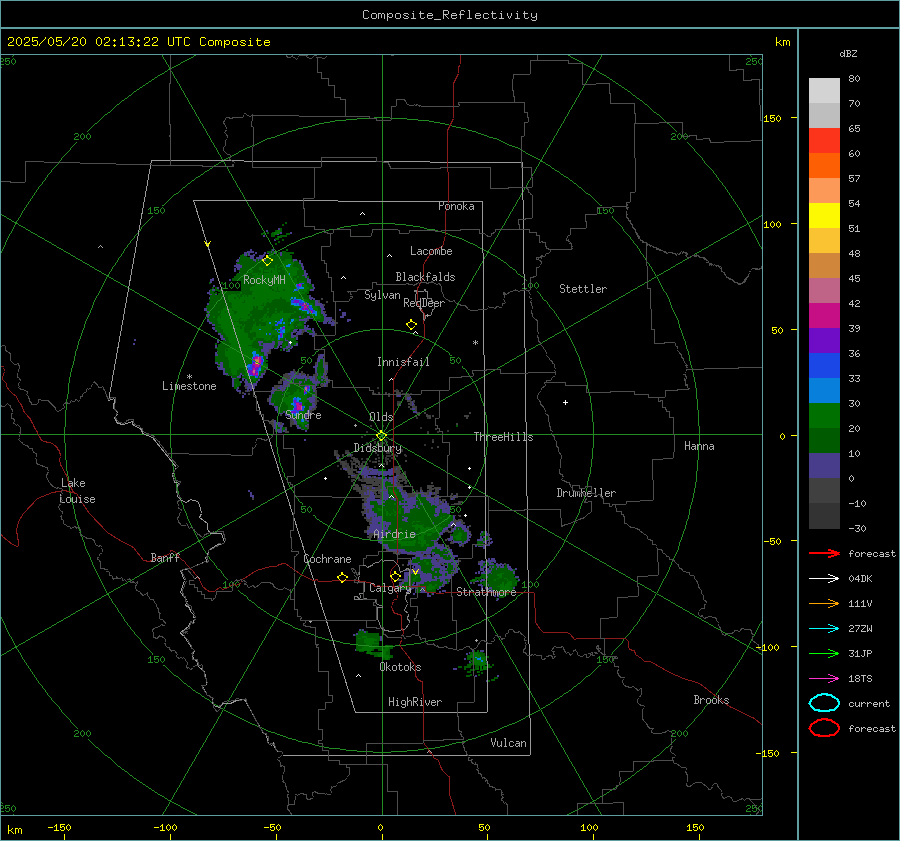900x841 pixels.
Task: Click the Drumheller label
Action: [586, 493]
